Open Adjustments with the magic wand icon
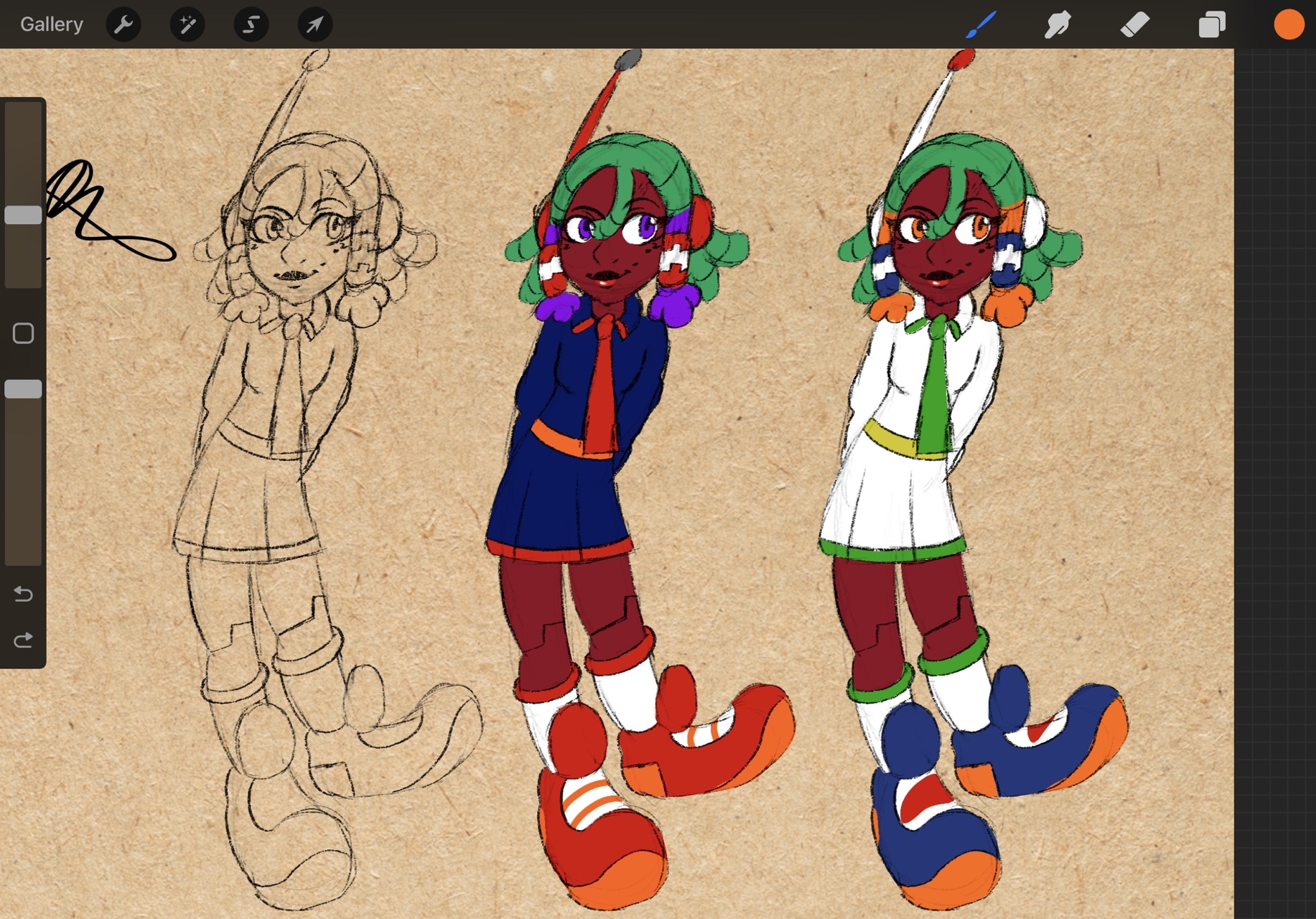Image resolution: width=1316 pixels, height=919 pixels. pos(187,25)
